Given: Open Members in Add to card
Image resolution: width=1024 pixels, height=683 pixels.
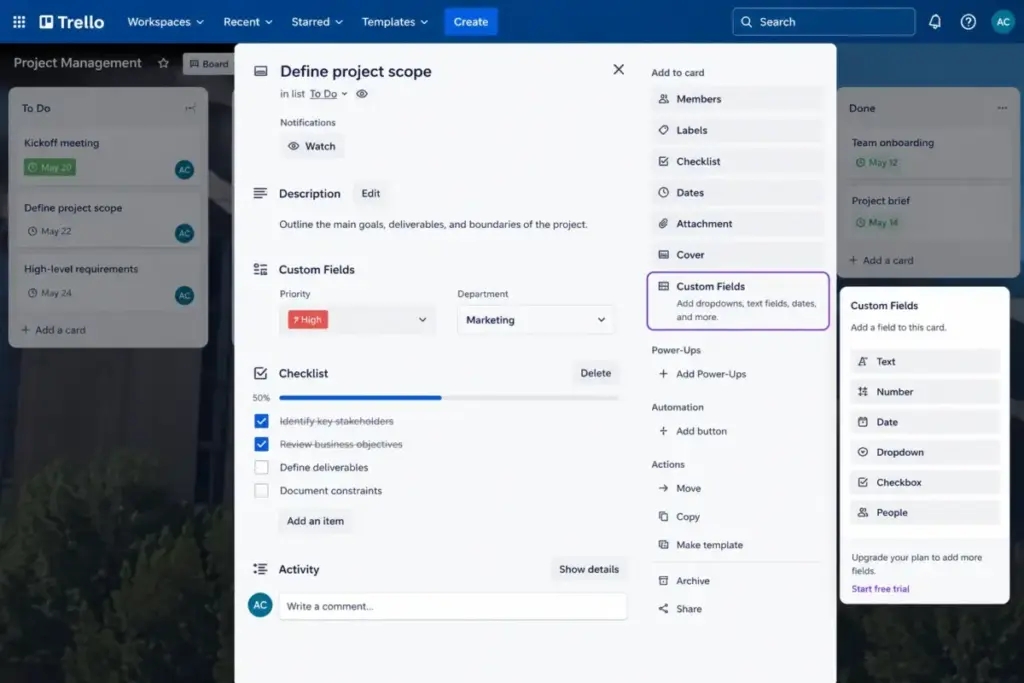Looking at the screenshot, I should [737, 99].
